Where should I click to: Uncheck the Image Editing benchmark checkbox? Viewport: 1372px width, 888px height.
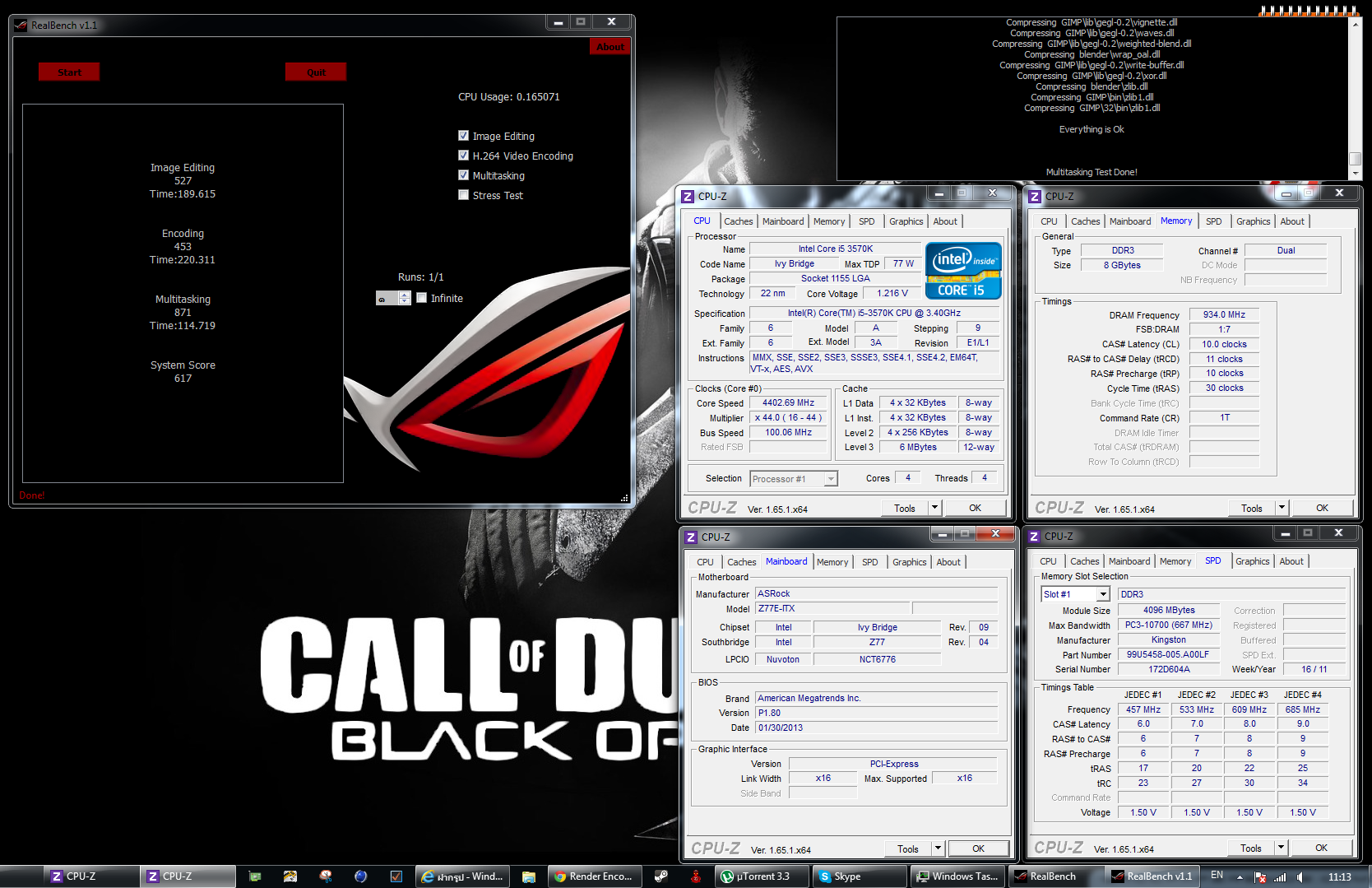[464, 136]
